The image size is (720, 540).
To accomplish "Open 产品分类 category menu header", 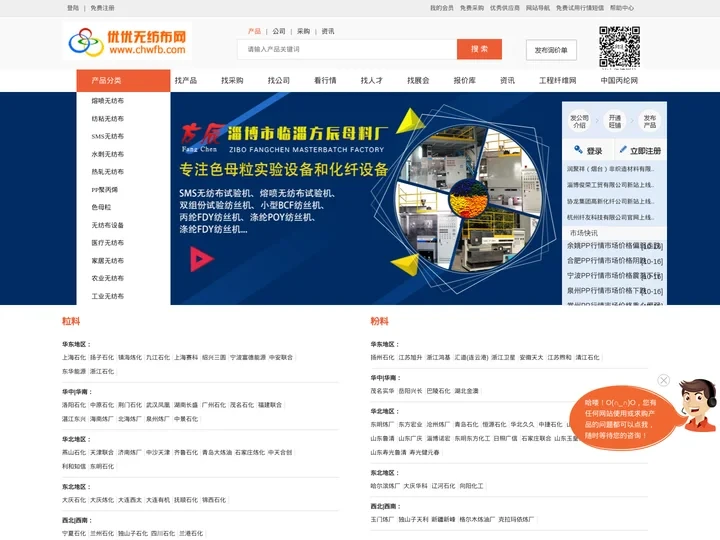I will [123, 81].
